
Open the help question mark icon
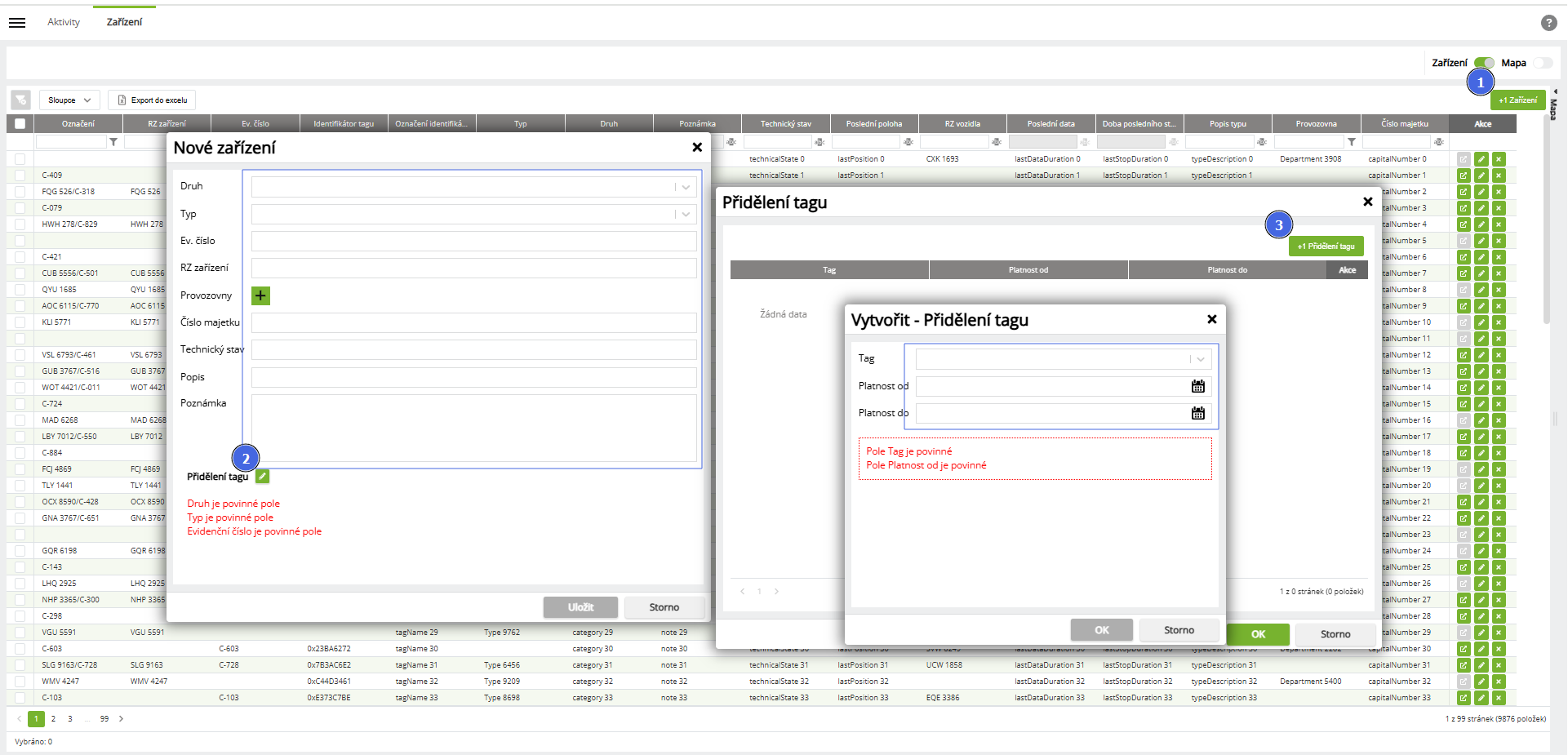pyautogui.click(x=1548, y=23)
